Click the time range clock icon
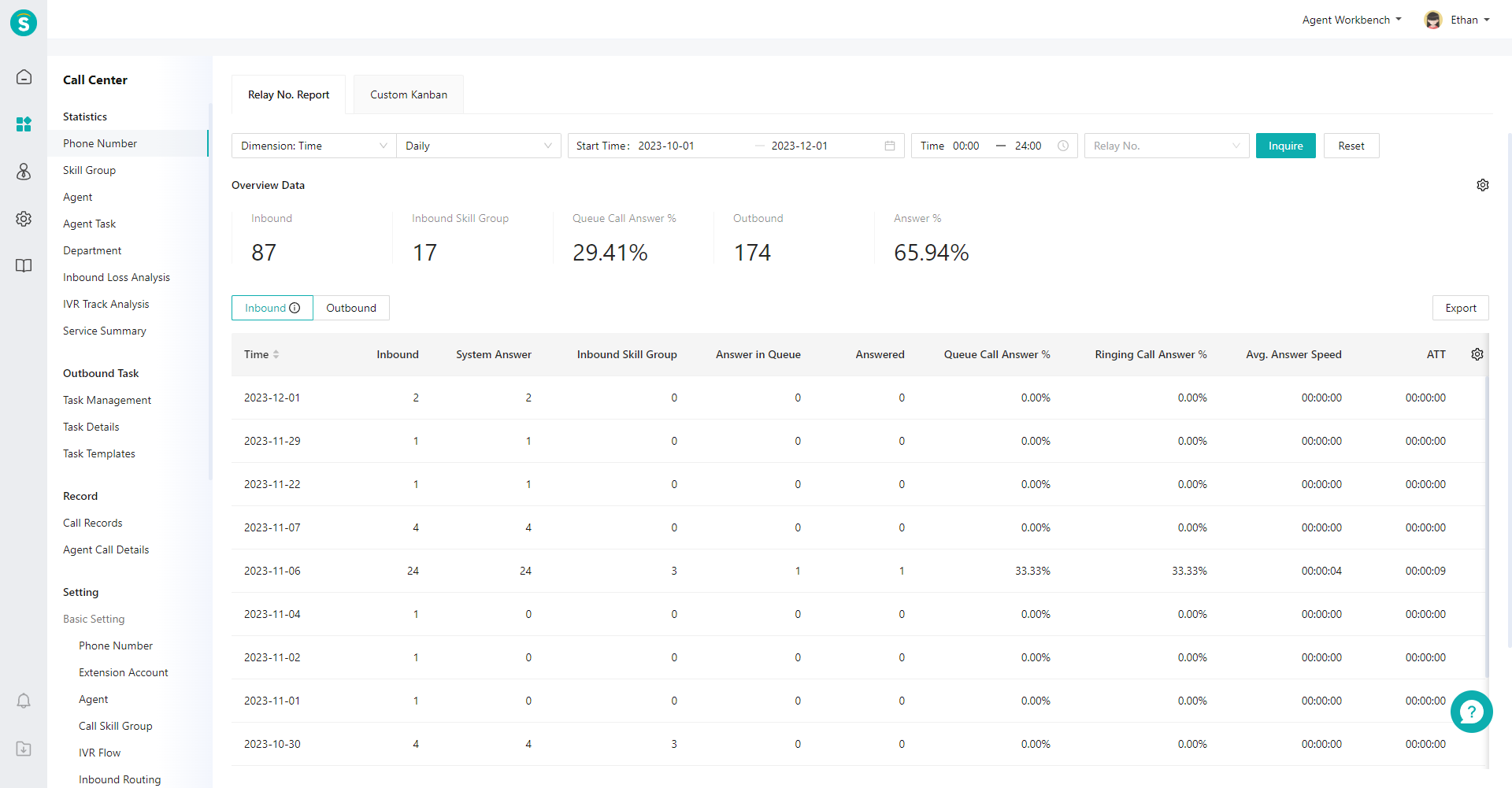This screenshot has height=788, width=1512. coord(1063,146)
